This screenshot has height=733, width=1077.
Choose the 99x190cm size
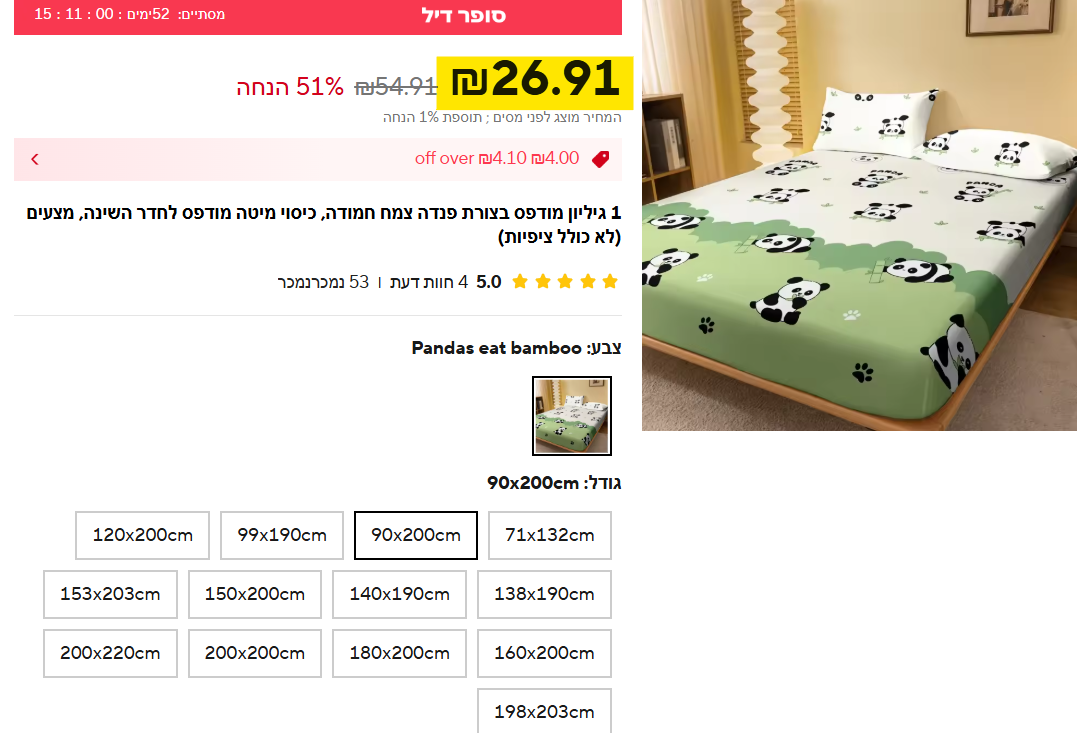(282, 535)
